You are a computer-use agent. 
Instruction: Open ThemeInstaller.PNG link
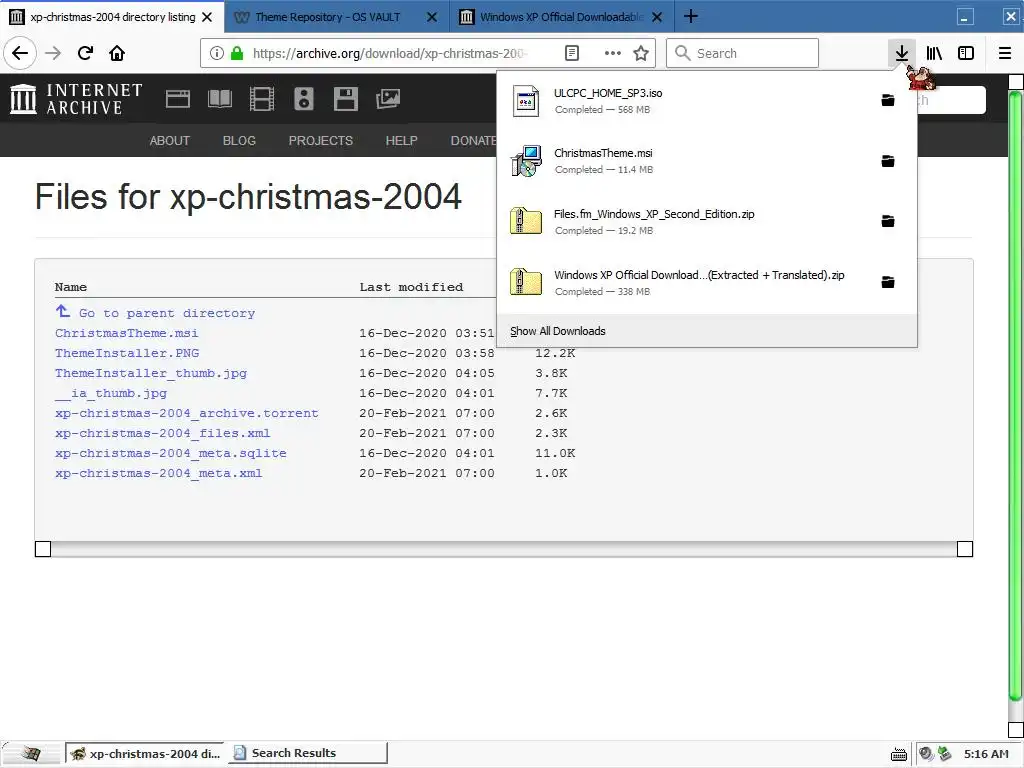[x=127, y=353]
